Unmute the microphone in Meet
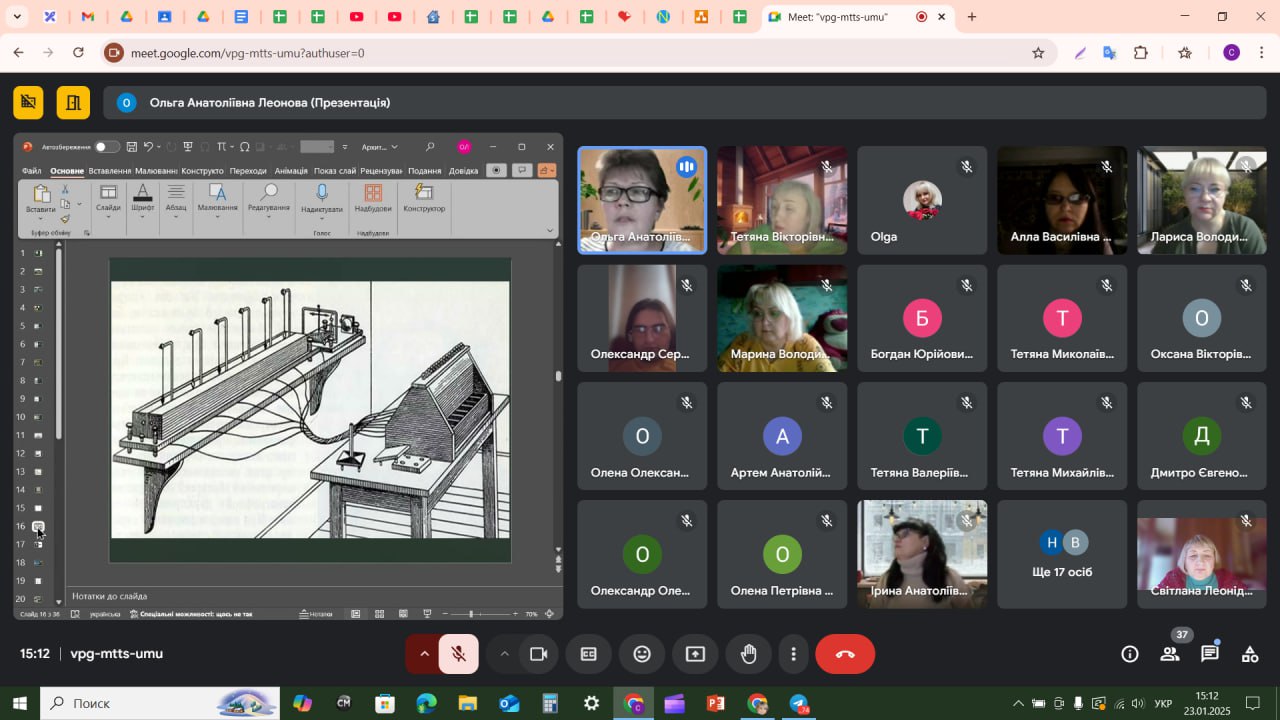Image resolution: width=1280 pixels, height=720 pixels. 459,654
